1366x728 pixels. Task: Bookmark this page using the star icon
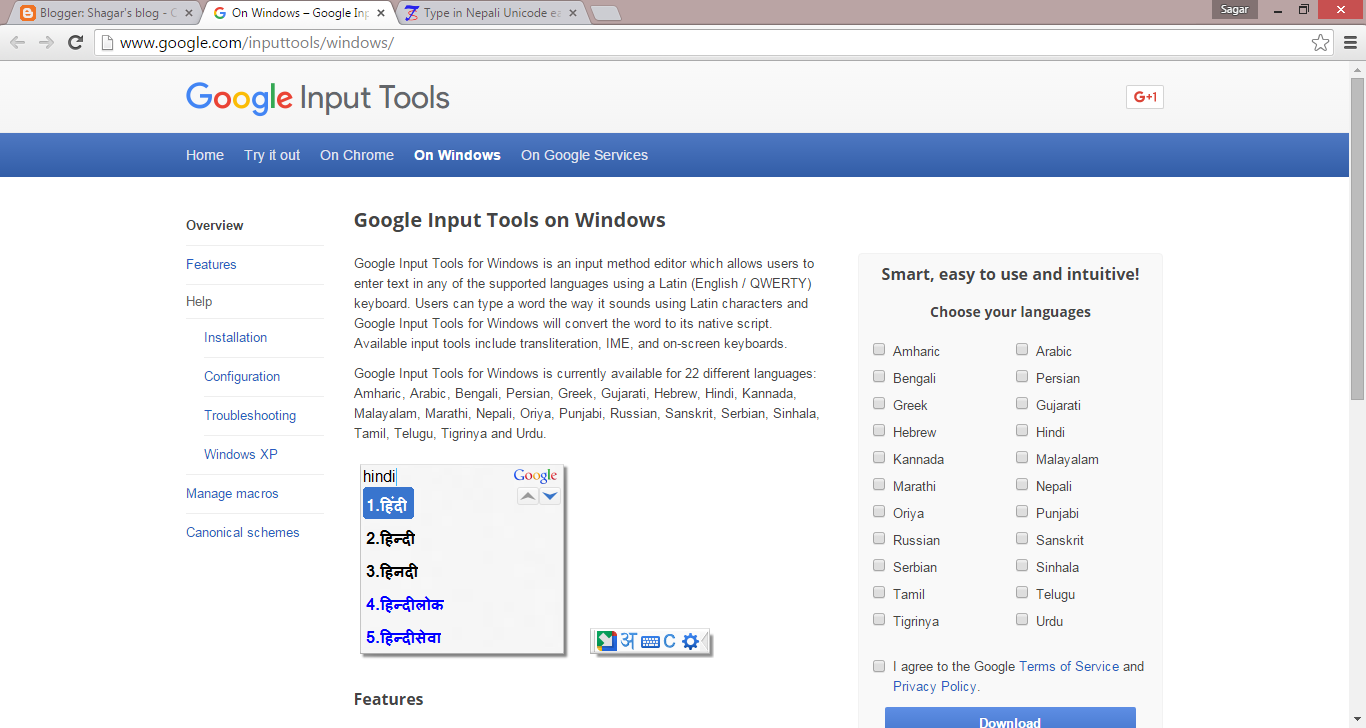pyautogui.click(x=1320, y=42)
